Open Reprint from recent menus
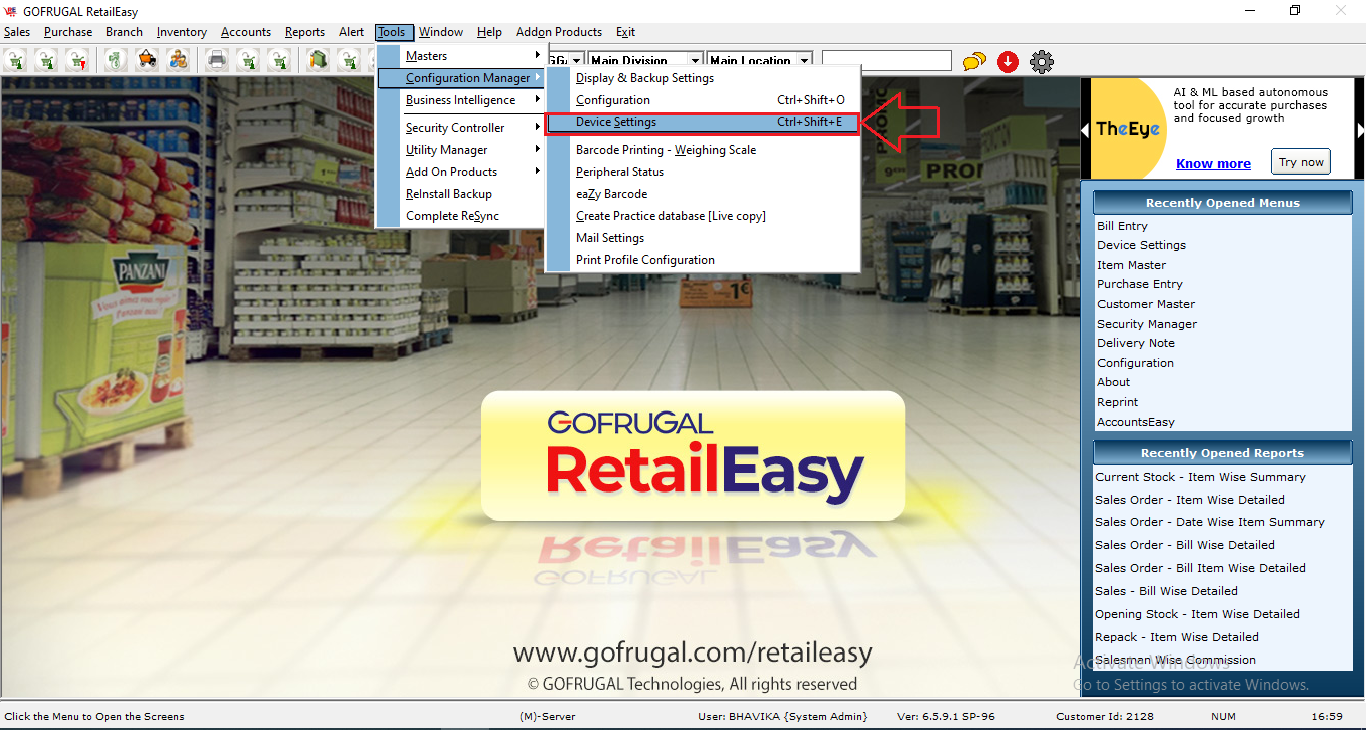 [1117, 402]
